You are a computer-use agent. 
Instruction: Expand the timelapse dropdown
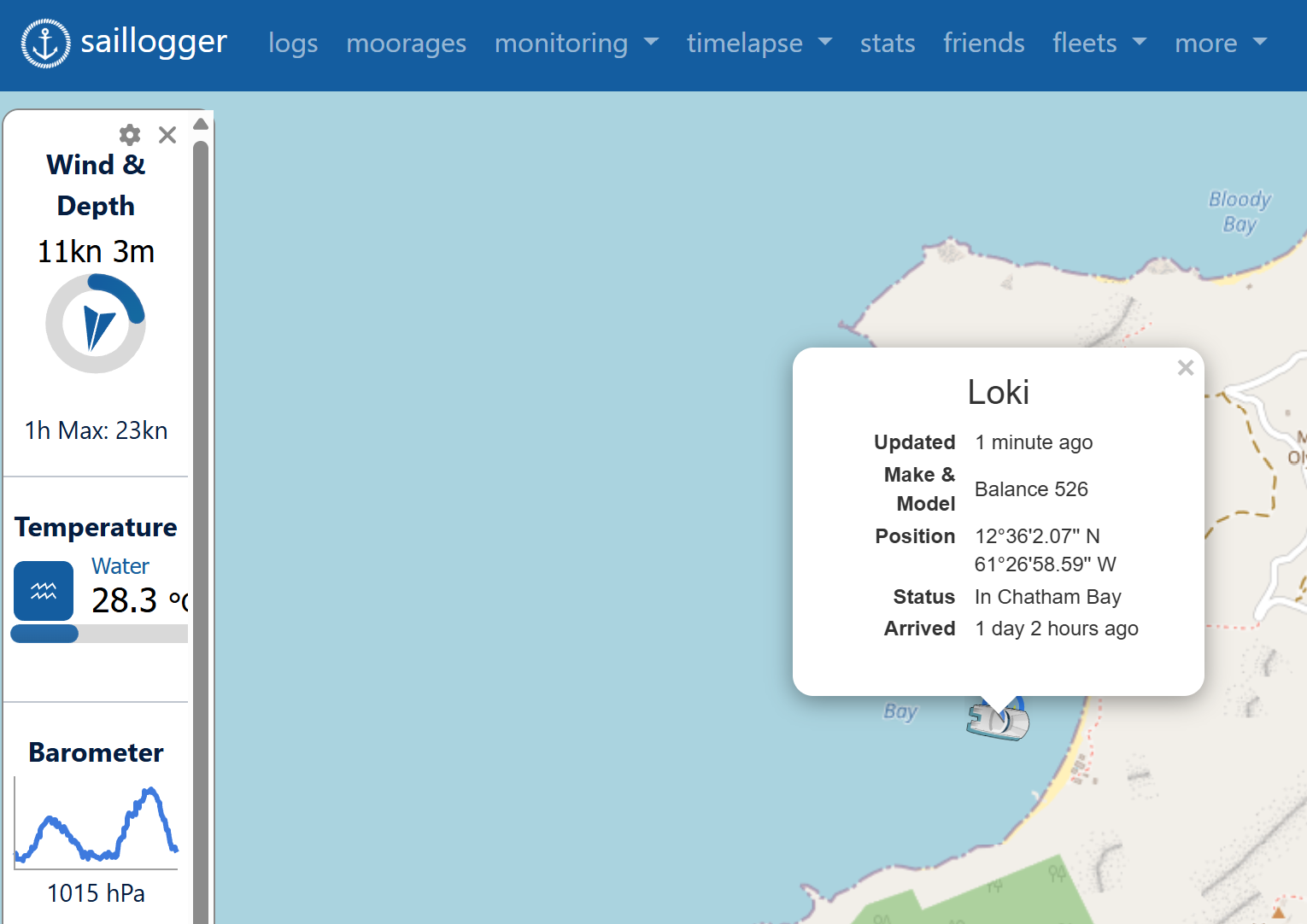pyautogui.click(x=759, y=44)
